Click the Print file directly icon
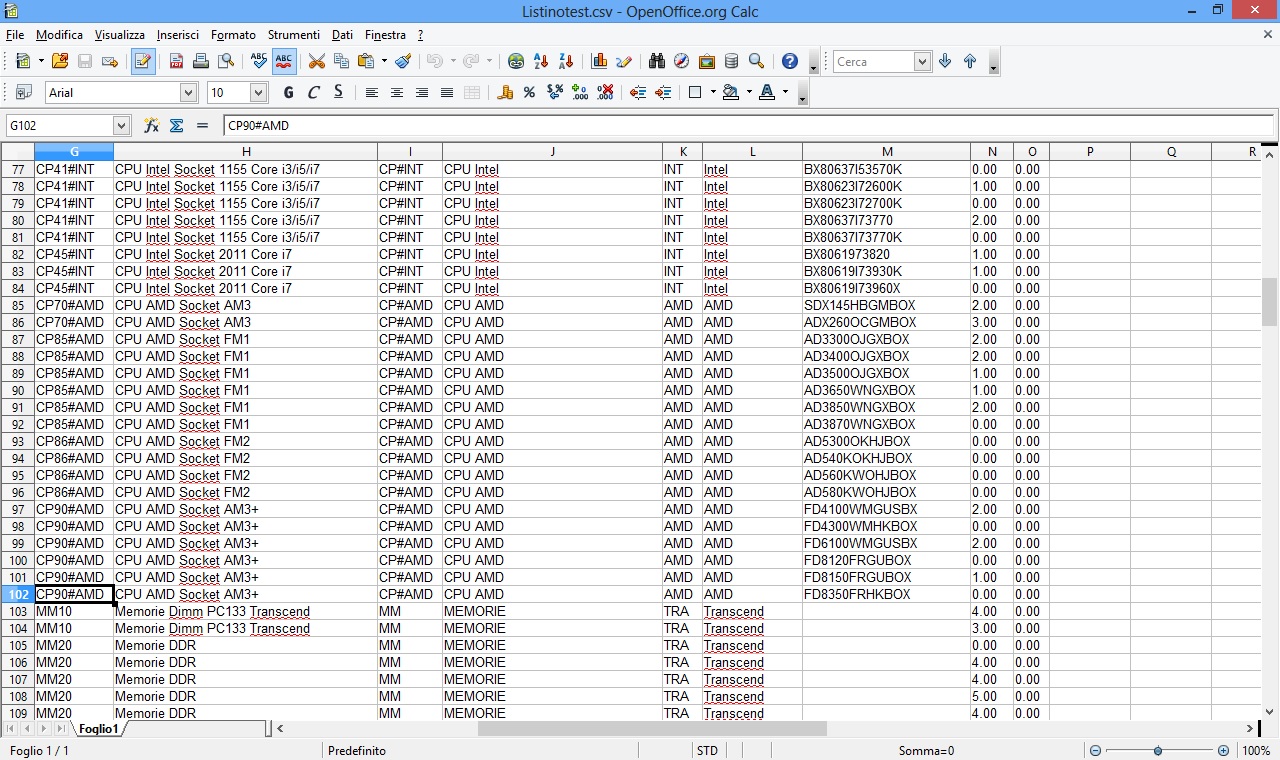The image size is (1280, 760). tap(201, 61)
